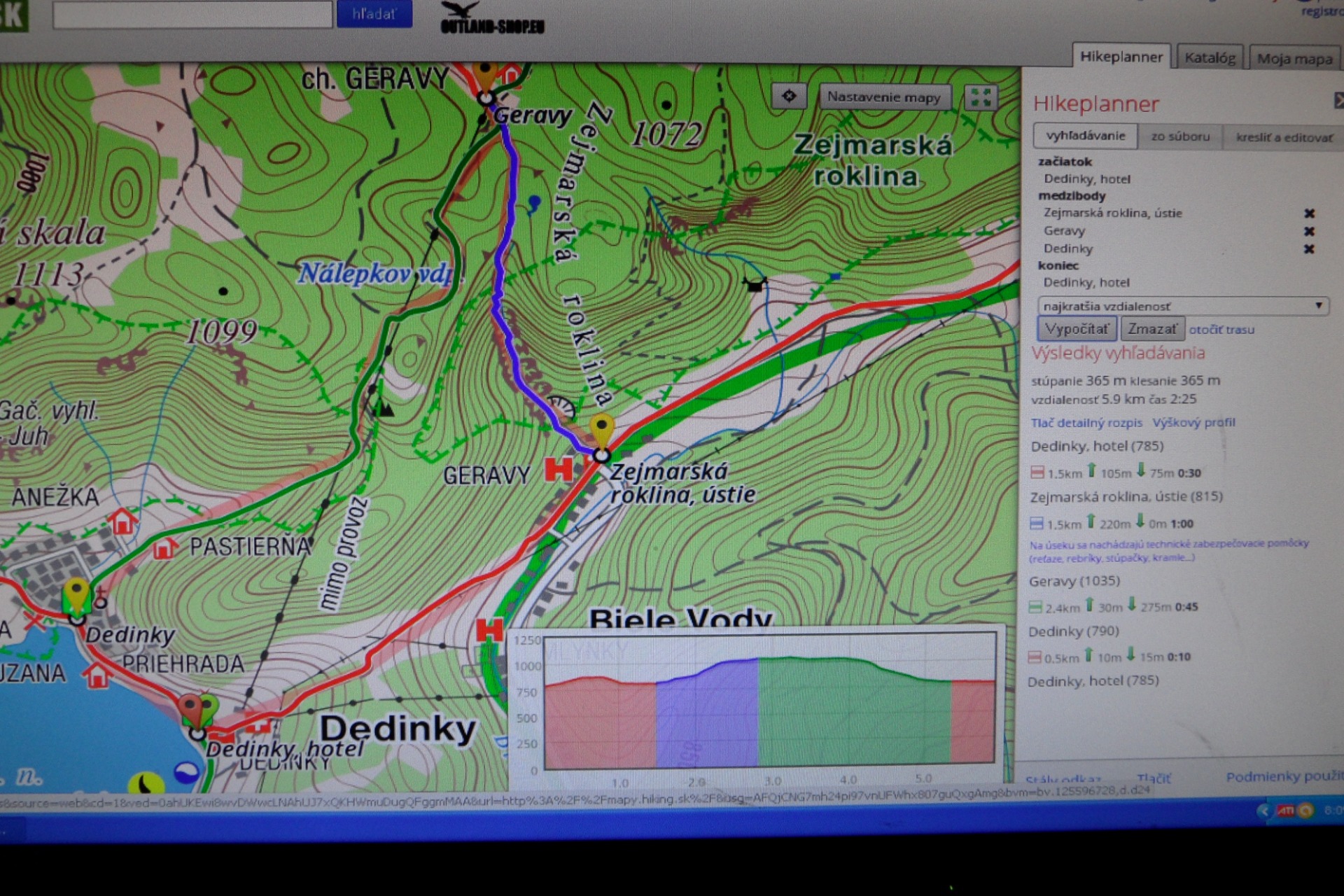1344x896 pixels.
Task: Open the Moja mapa tab
Action: 1294,59
